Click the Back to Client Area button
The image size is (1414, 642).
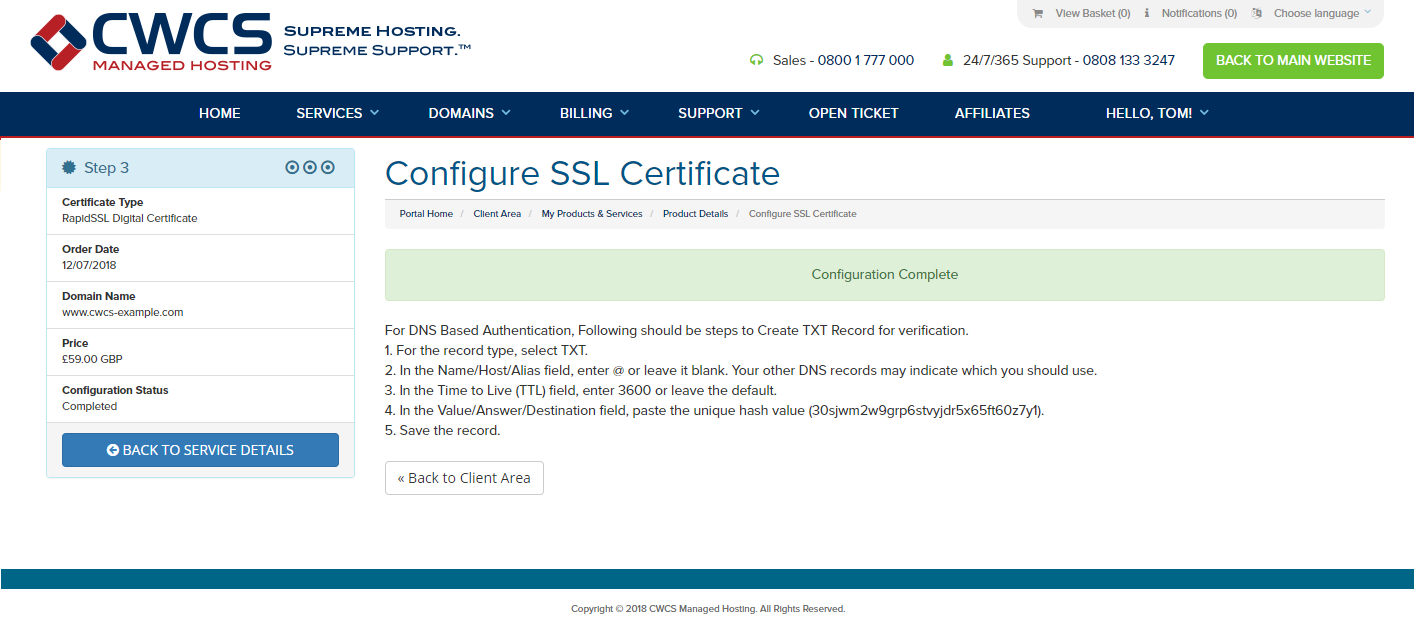click(464, 478)
